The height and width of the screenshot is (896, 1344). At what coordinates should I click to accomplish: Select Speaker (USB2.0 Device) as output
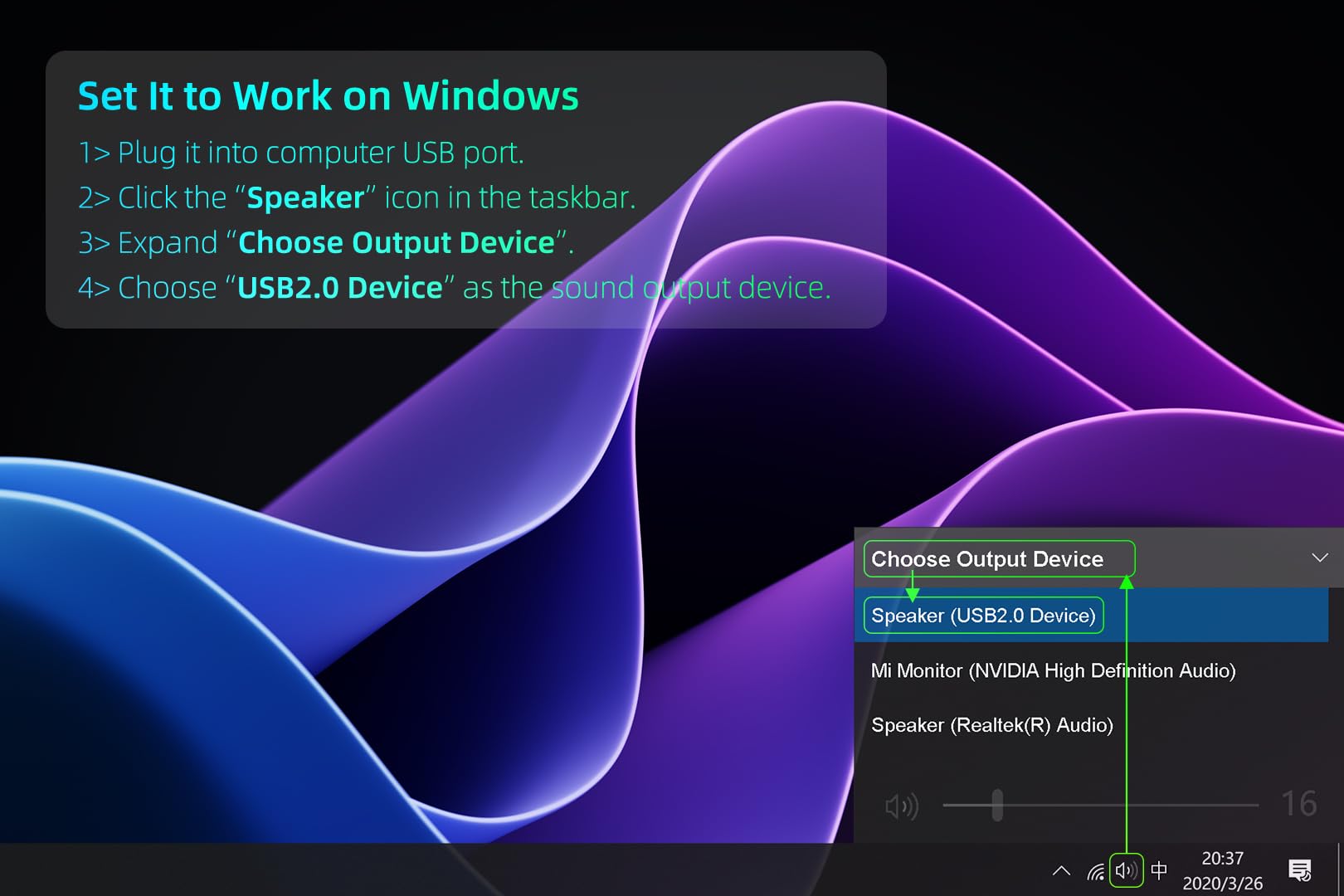coord(983,616)
